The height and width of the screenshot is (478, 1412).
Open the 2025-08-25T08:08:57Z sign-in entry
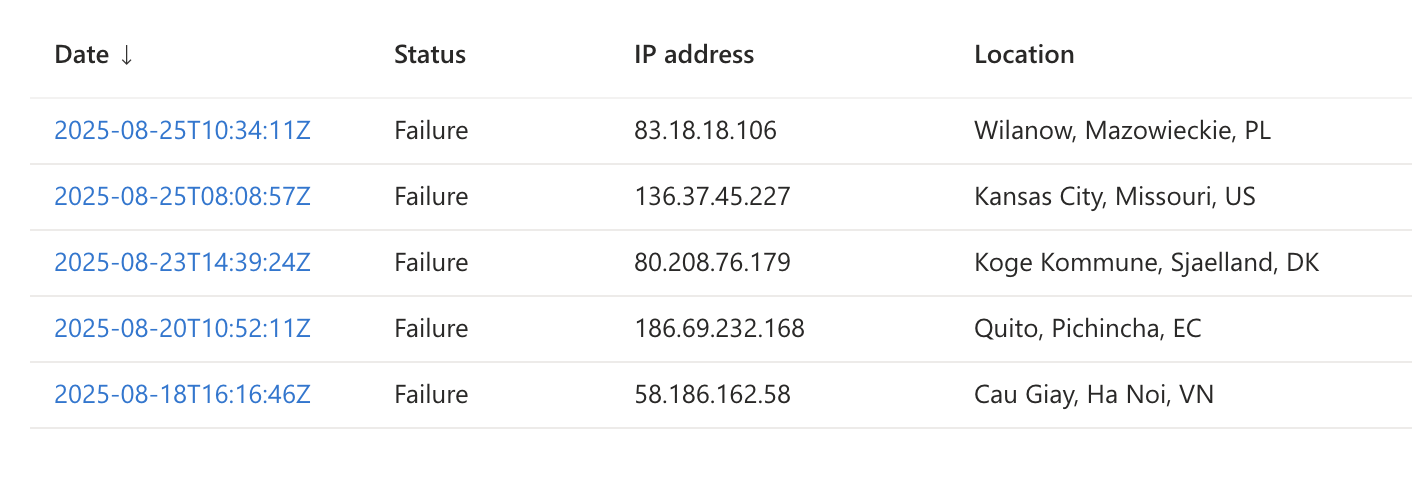point(182,197)
